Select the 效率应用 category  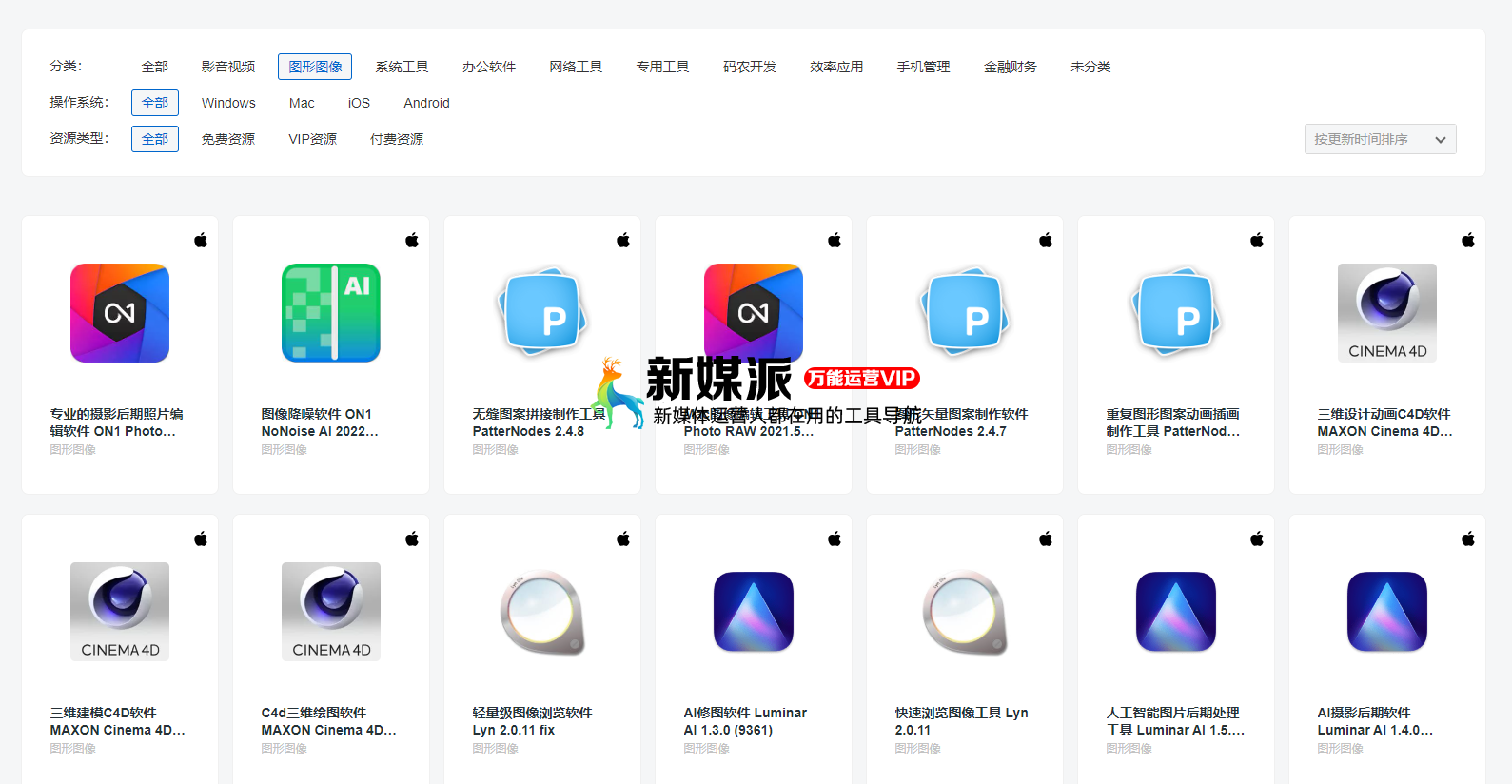coord(836,67)
